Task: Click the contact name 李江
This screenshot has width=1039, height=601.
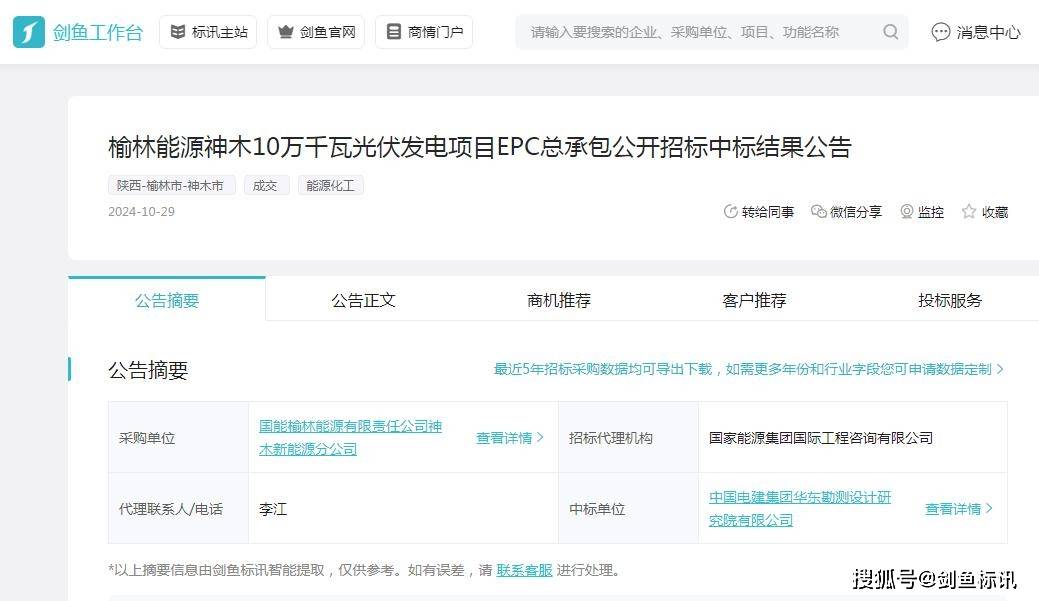Action: 273,509
